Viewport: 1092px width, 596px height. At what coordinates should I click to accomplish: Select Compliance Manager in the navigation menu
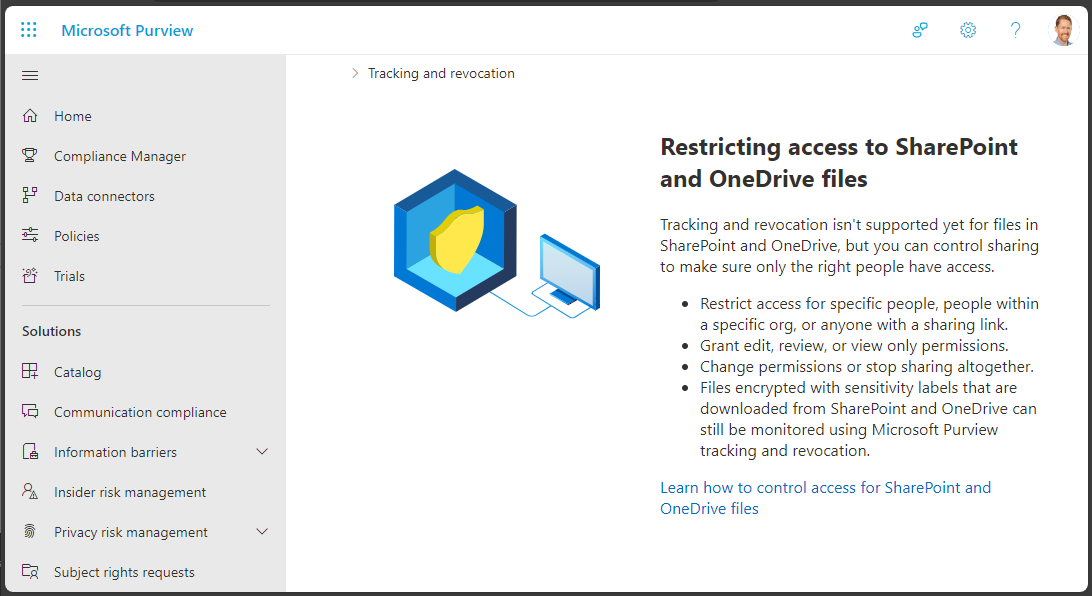click(x=119, y=155)
